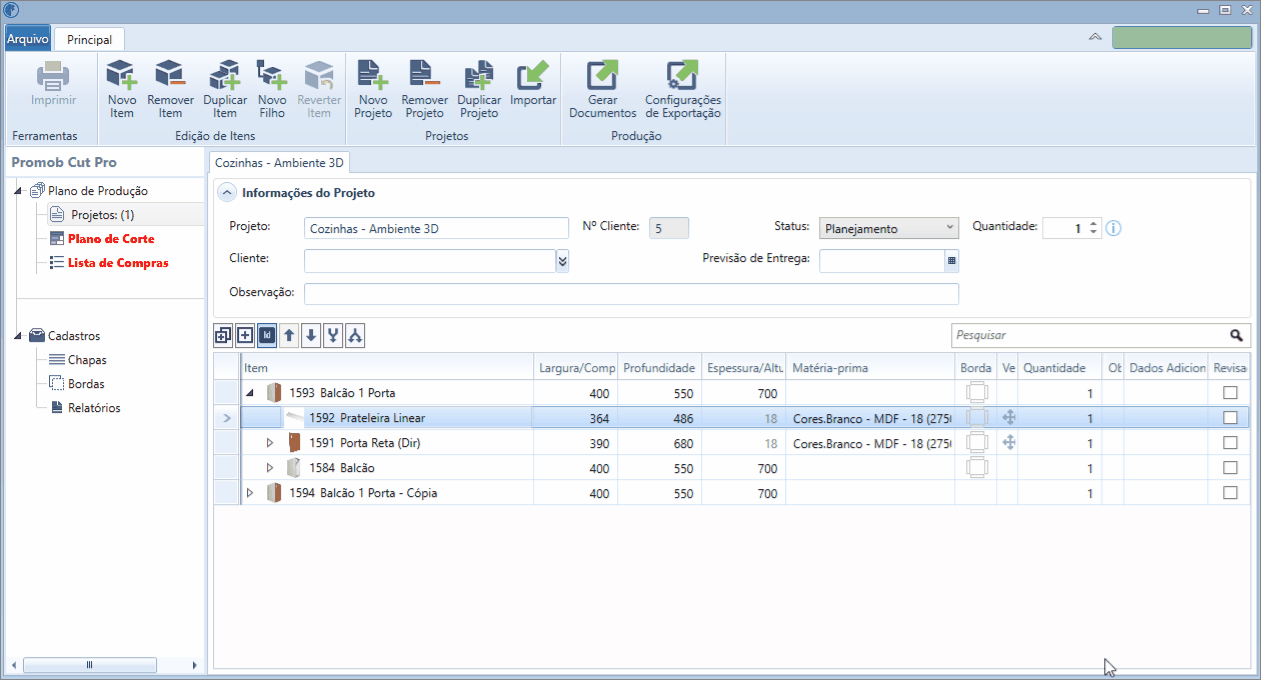Enable Revisar checkbox on Porta Reta row
The image size is (1261, 680).
click(1230, 443)
